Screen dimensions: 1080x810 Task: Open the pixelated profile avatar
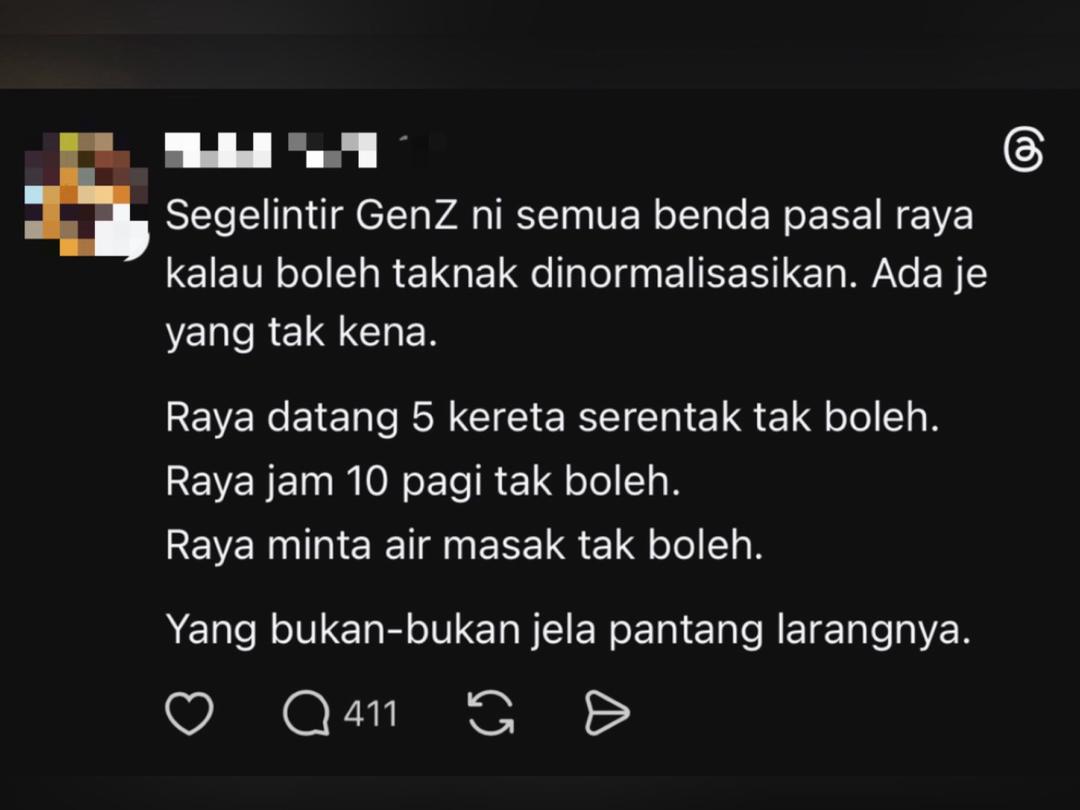pyautogui.click(x=85, y=194)
